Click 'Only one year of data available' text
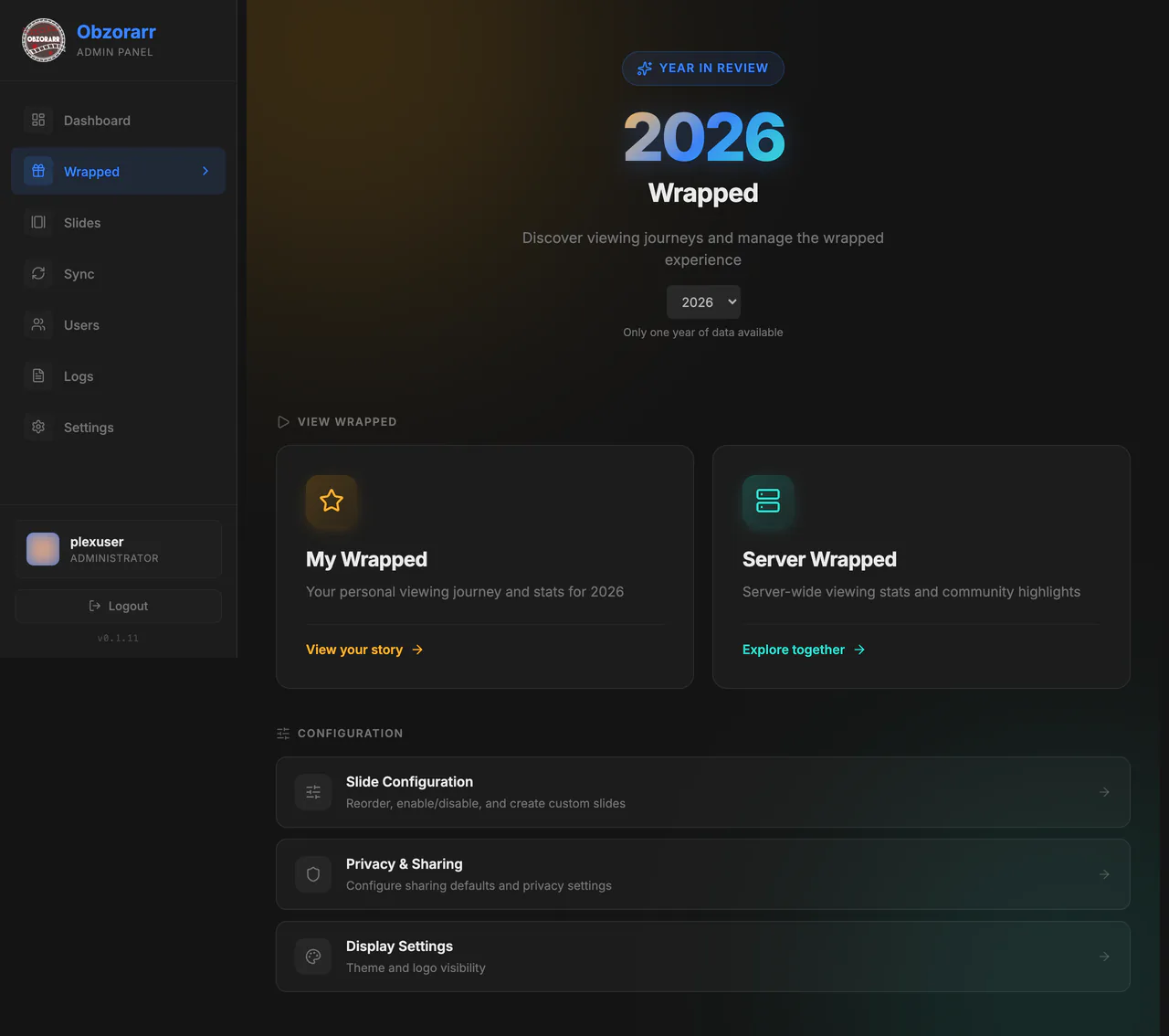Viewport: 1169px width, 1036px height. [x=703, y=333]
